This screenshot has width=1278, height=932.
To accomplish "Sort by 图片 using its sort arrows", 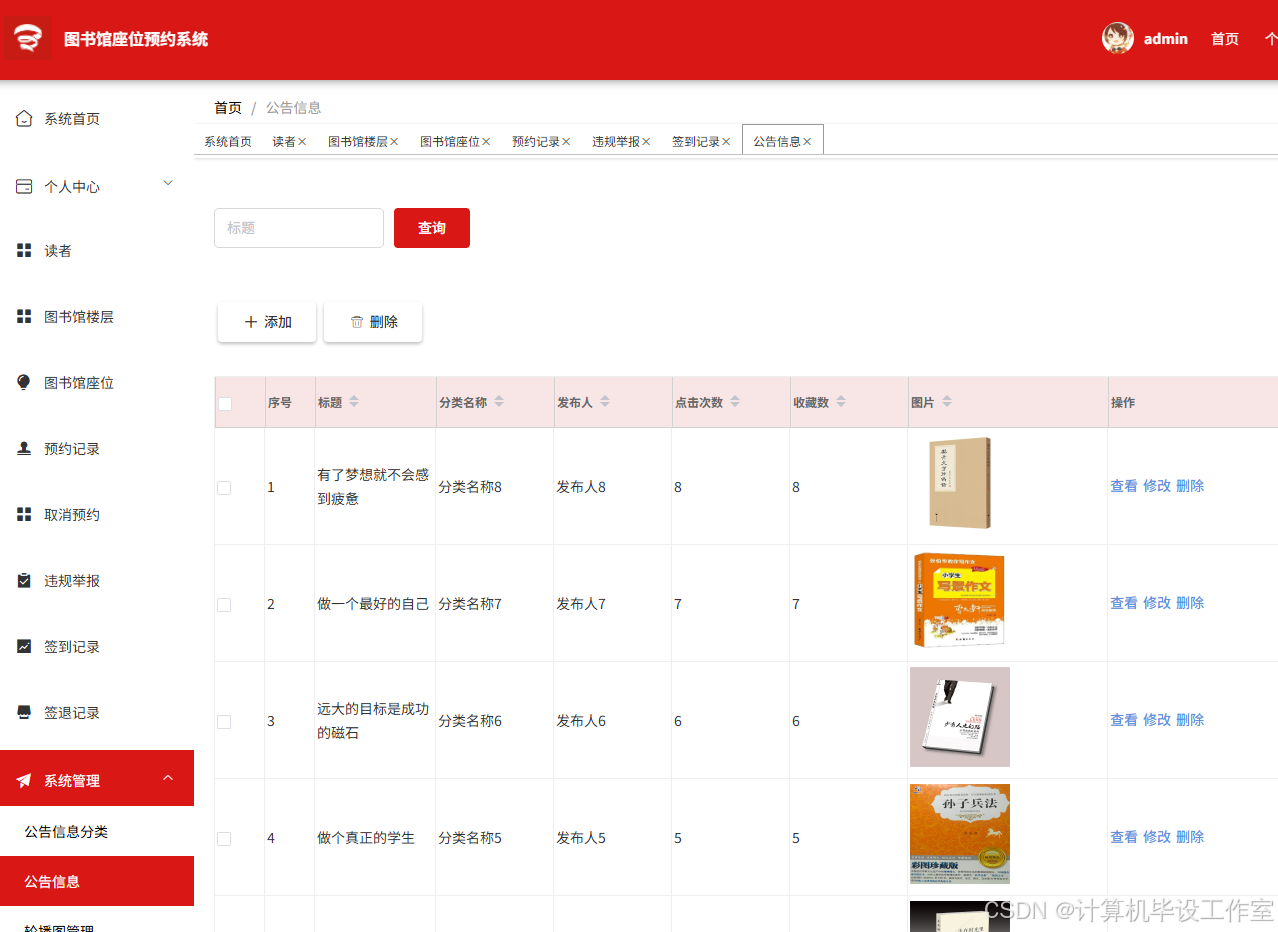I will click(x=947, y=402).
